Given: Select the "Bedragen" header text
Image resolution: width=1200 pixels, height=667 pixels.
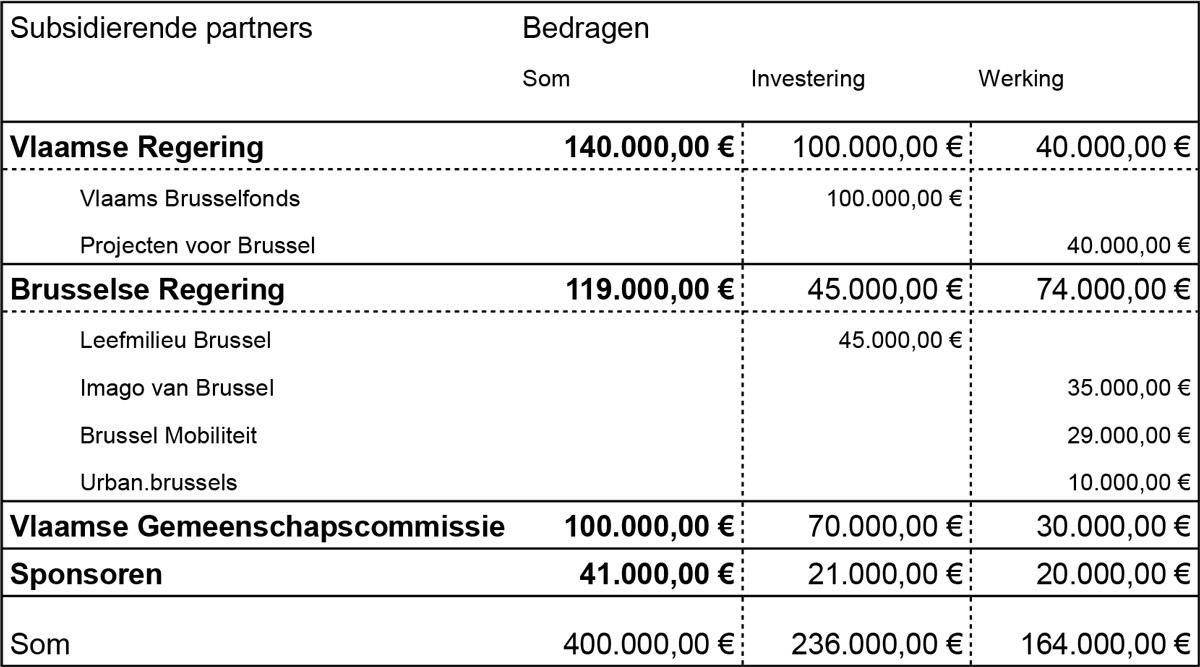Looking at the screenshot, I should tap(585, 28).
